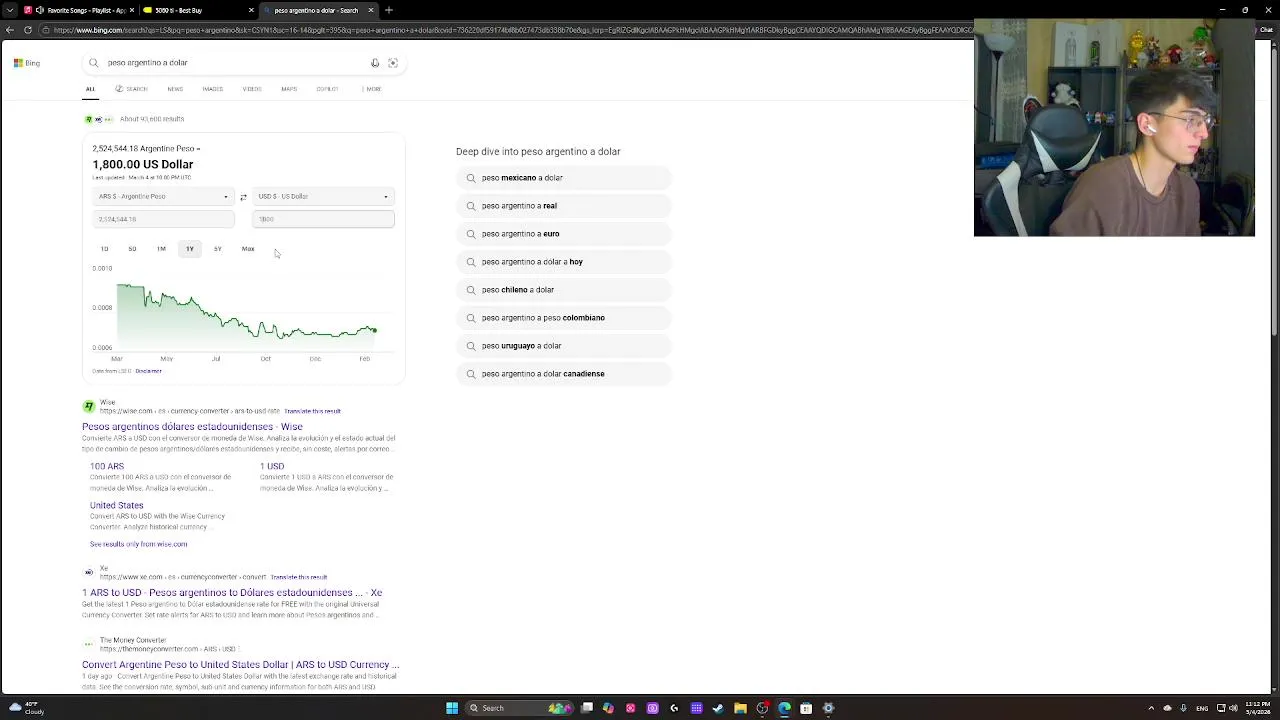Click the microphone voice search icon
Viewport: 1280px width, 720px height.
point(375,63)
